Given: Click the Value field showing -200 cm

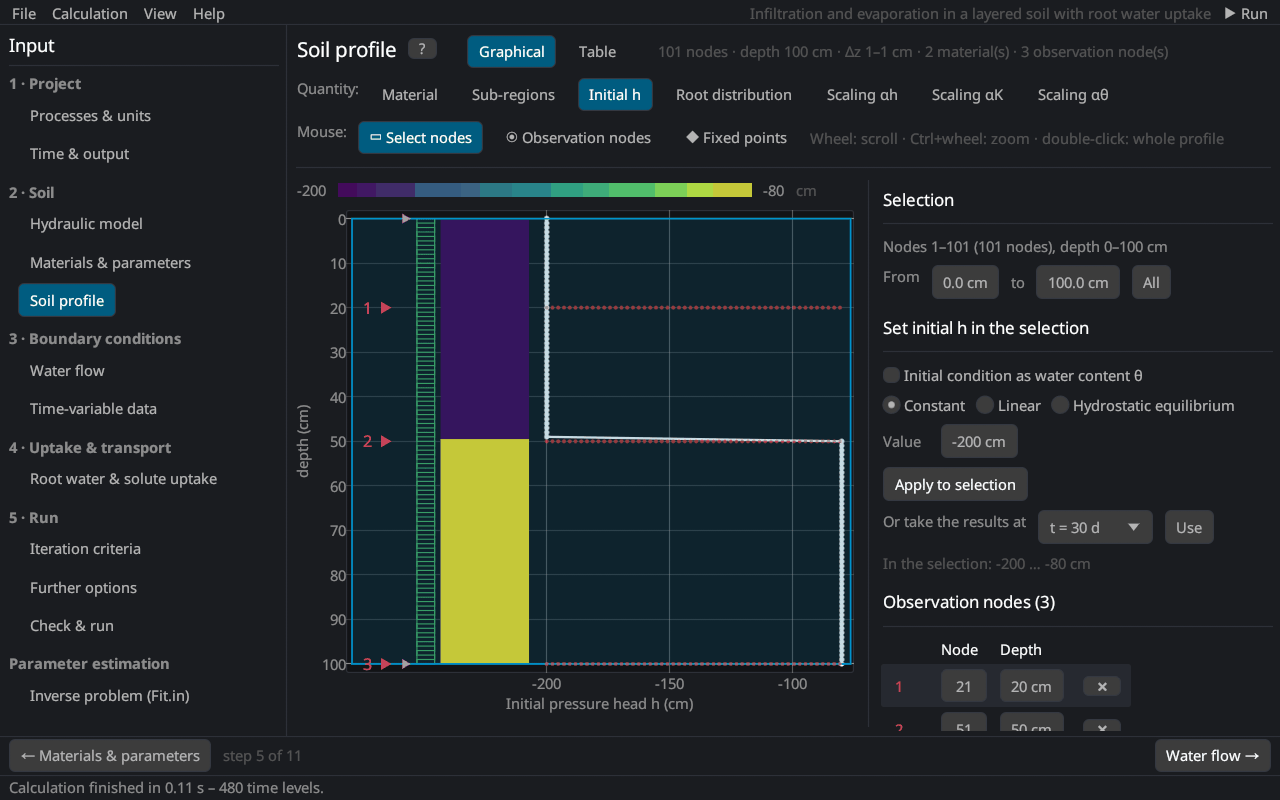Looking at the screenshot, I should [x=979, y=441].
